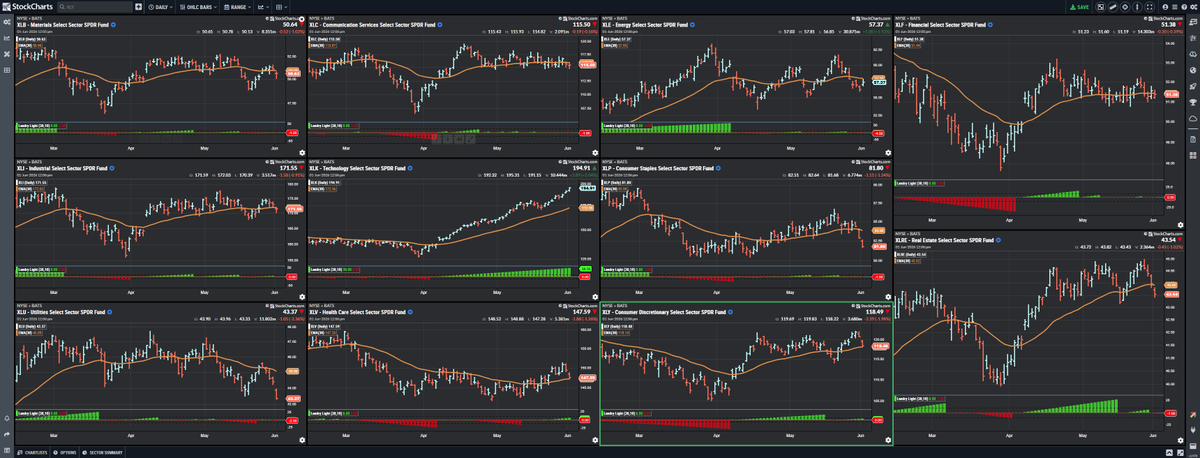Click the crosshair circle icon in top toolbar
1200x458 pixels.
pyautogui.click(x=1125, y=7)
